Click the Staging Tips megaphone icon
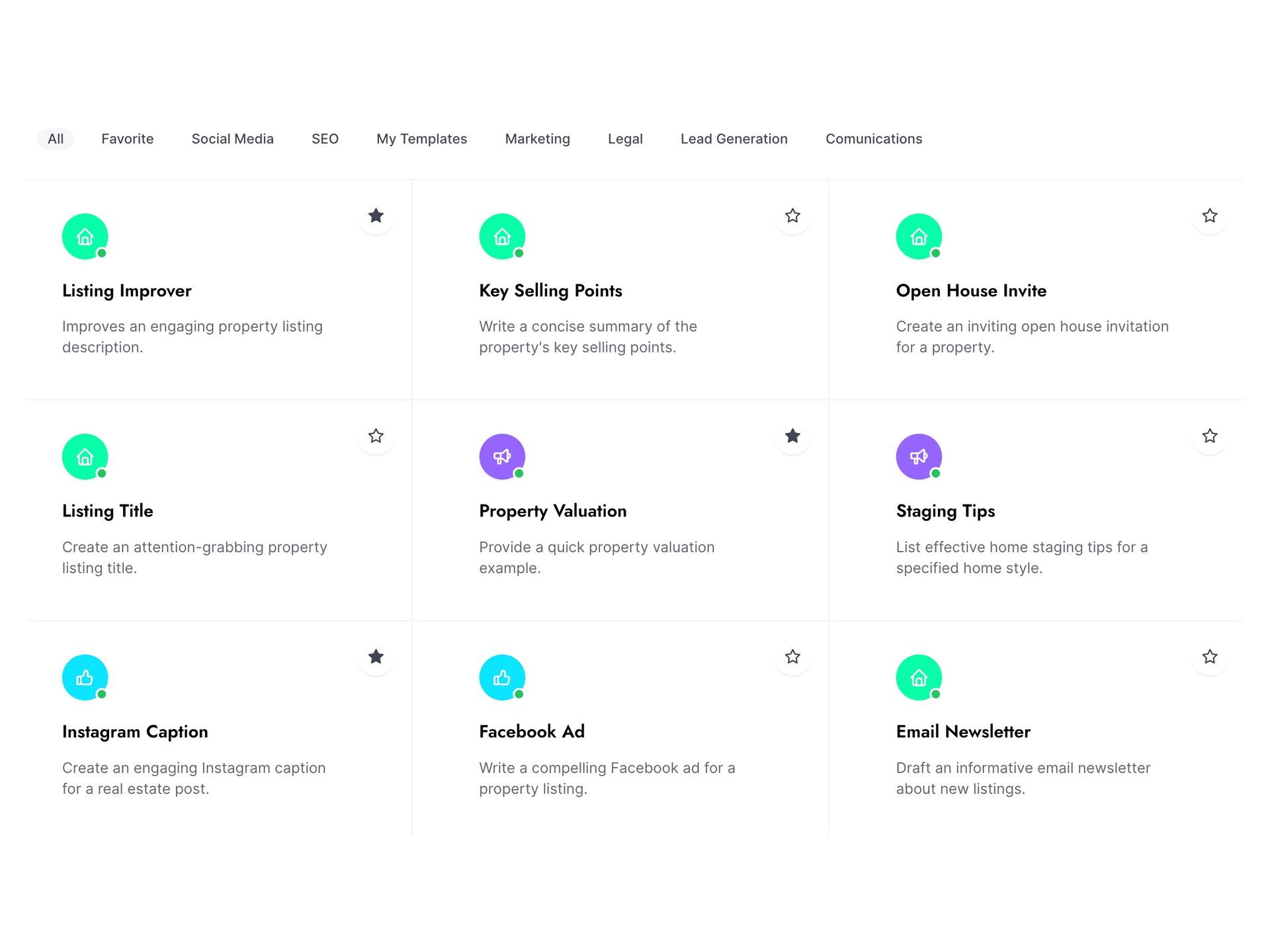Screen dimensions: 1270x952 (x=919, y=456)
